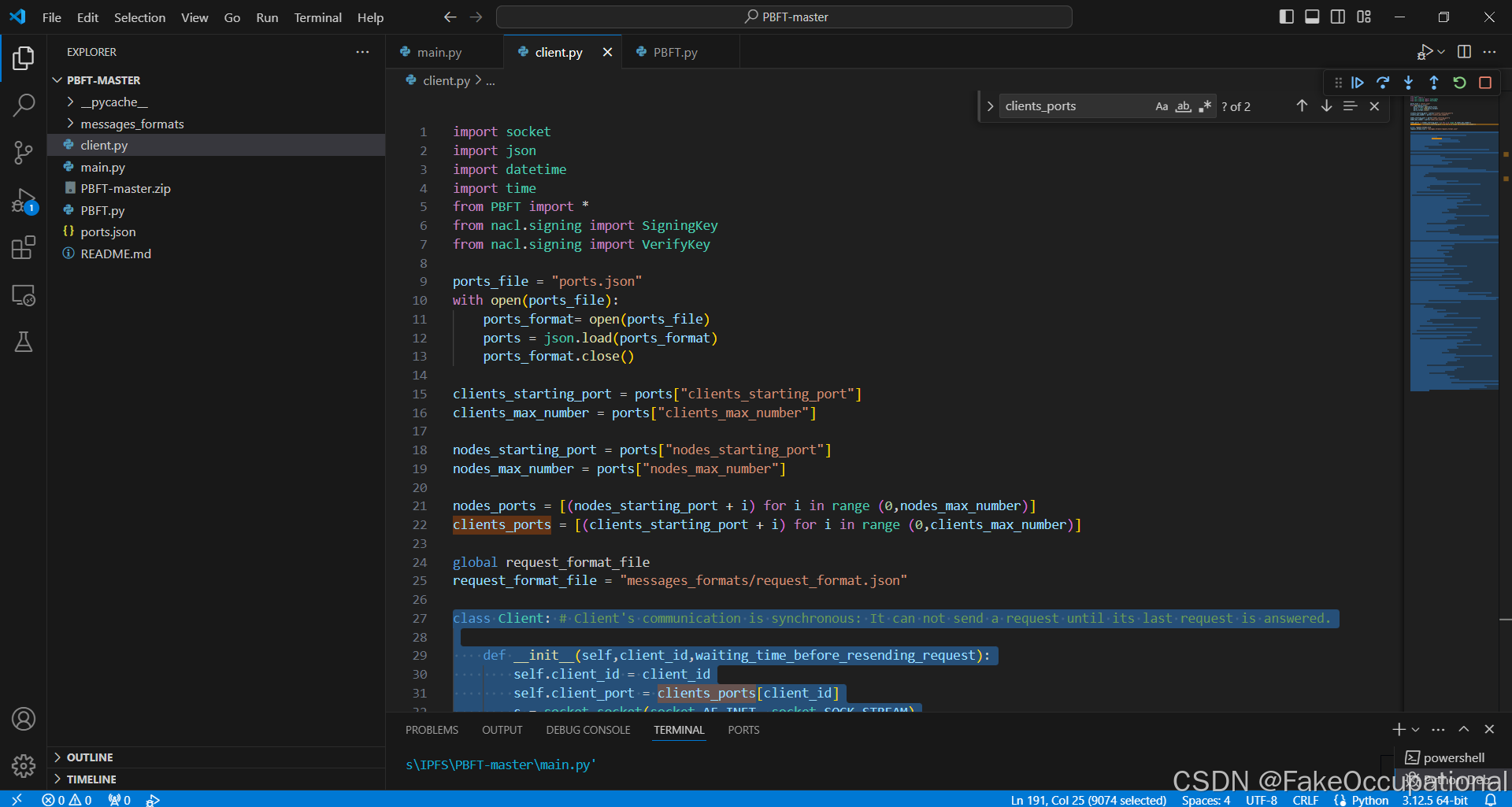This screenshot has width=1512, height=807.
Task: Split the editor right
Action: [x=1464, y=52]
